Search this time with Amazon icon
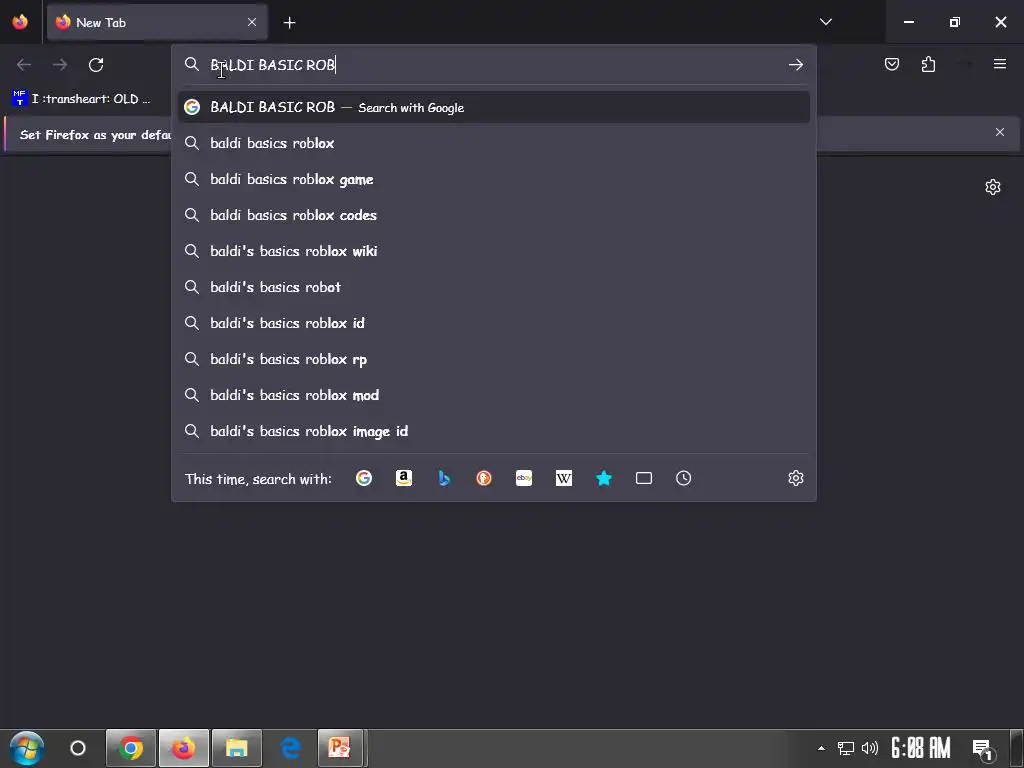The image size is (1024, 768). pos(404,478)
